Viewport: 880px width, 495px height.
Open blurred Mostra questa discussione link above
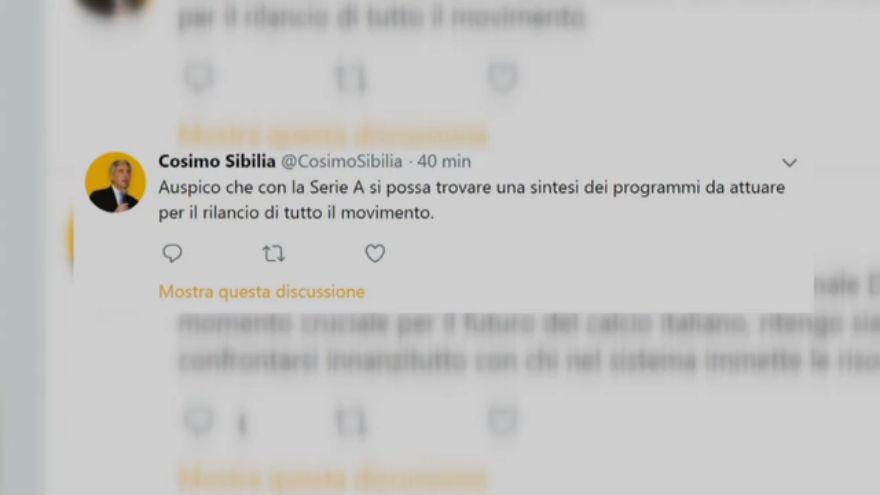tap(333, 135)
